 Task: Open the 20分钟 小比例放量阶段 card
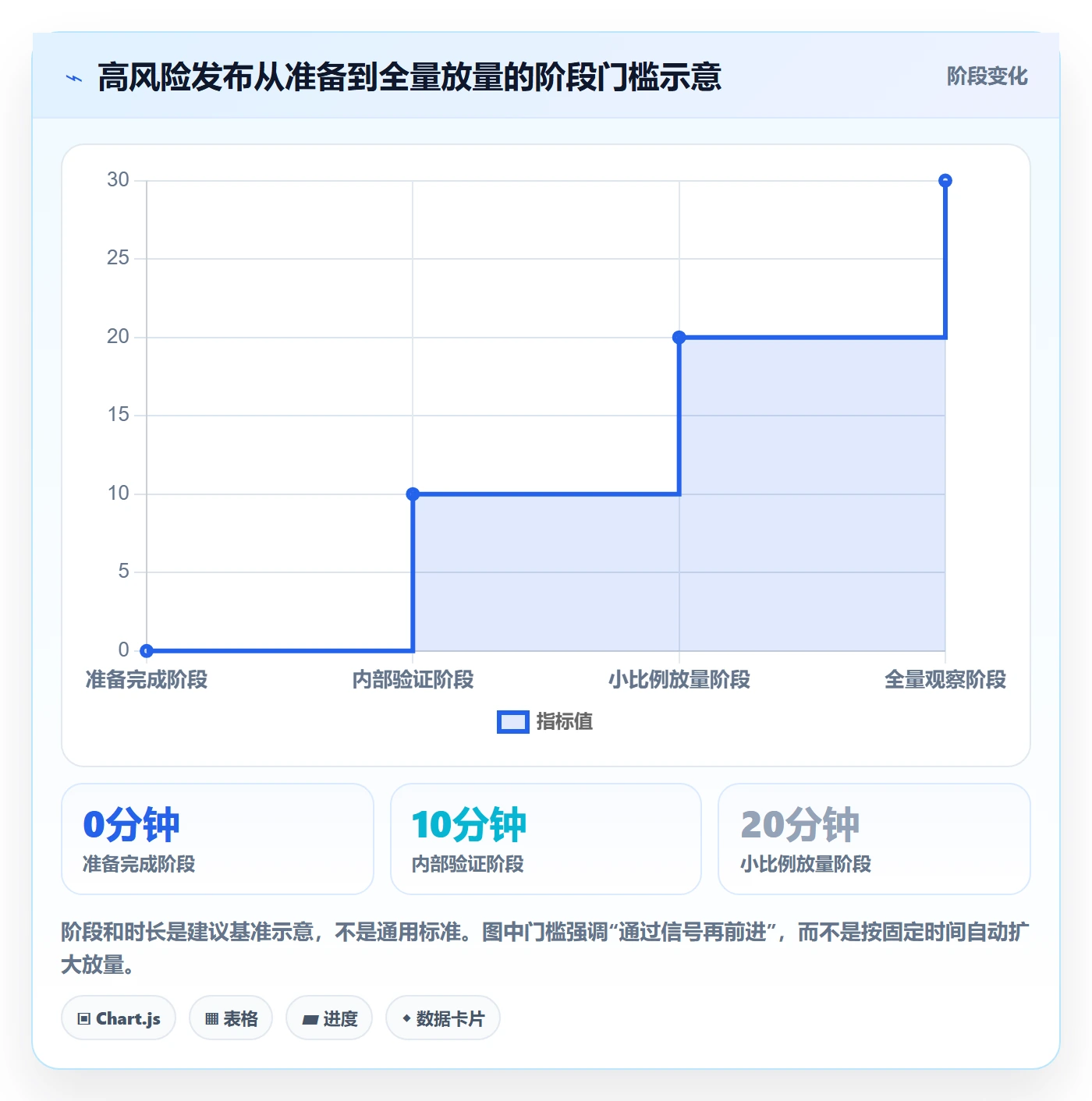click(x=874, y=839)
